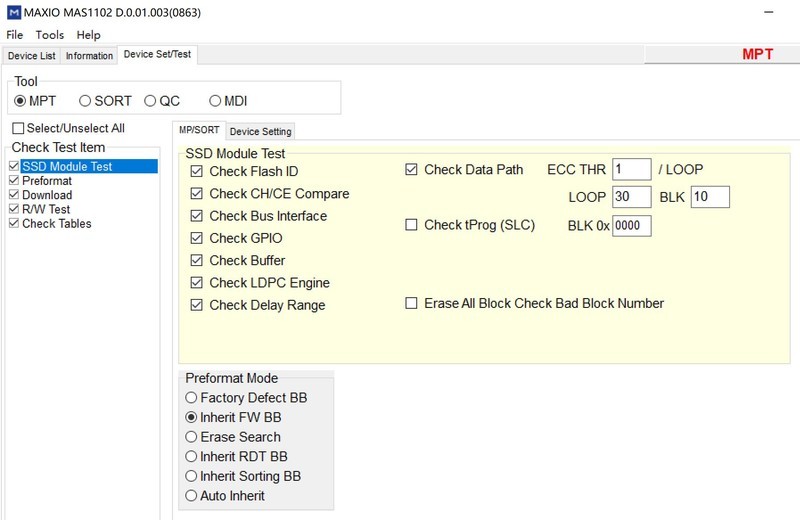This screenshot has height=520, width=800.
Task: Disable the Check Flash ID option
Action: (197, 171)
